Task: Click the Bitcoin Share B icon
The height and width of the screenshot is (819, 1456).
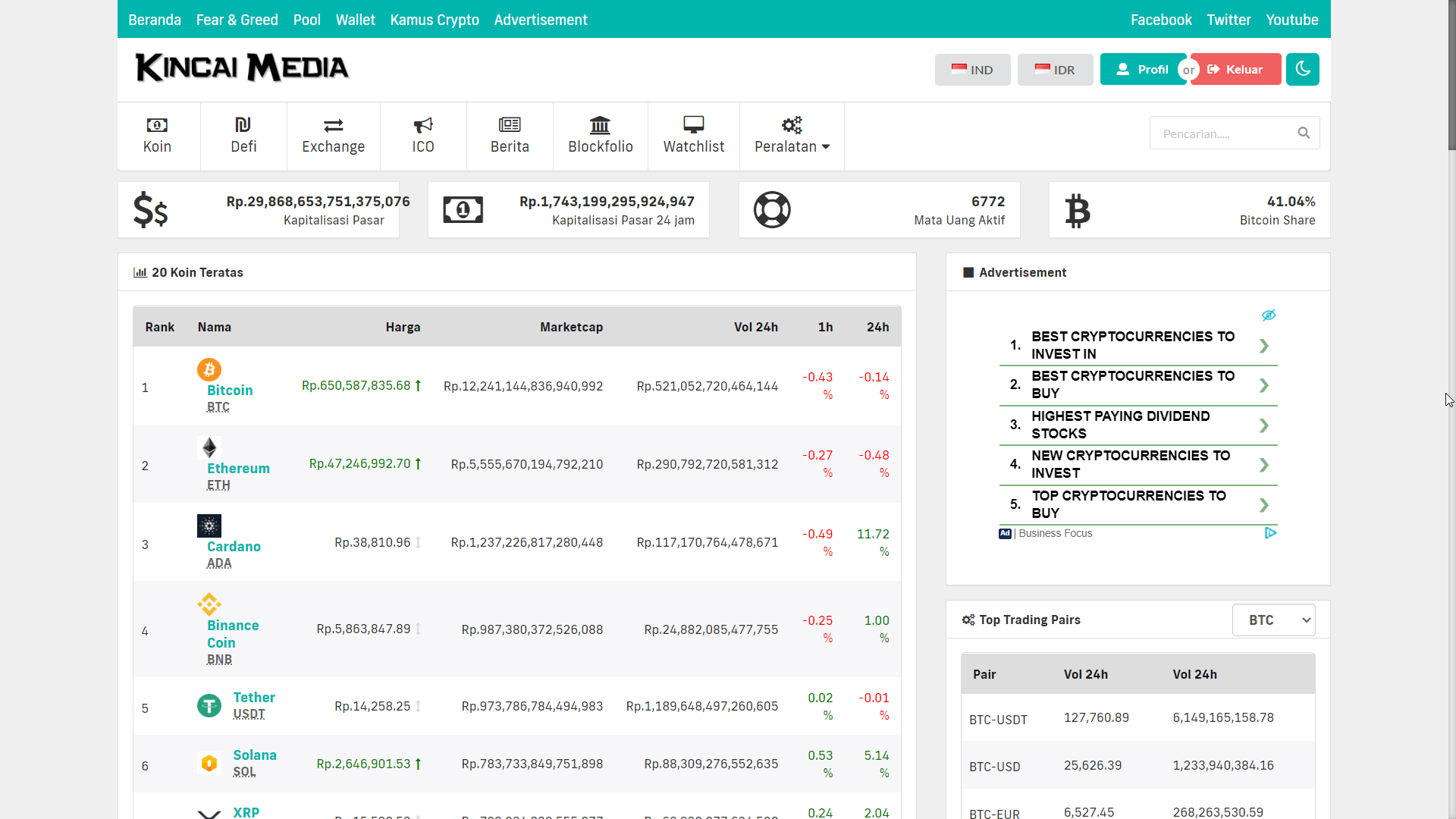Action: pyautogui.click(x=1077, y=210)
